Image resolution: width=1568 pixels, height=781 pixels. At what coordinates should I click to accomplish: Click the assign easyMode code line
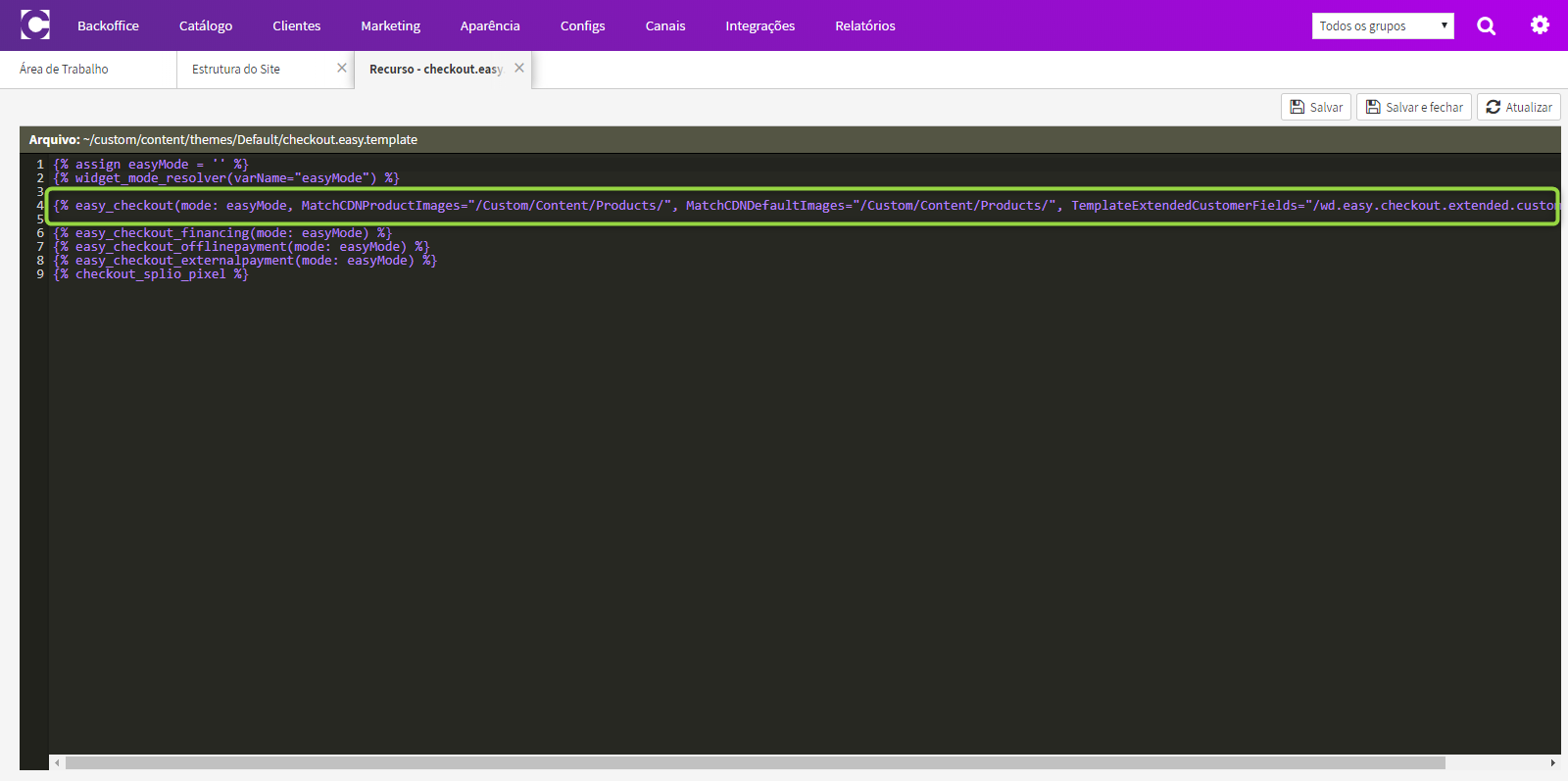click(x=151, y=165)
